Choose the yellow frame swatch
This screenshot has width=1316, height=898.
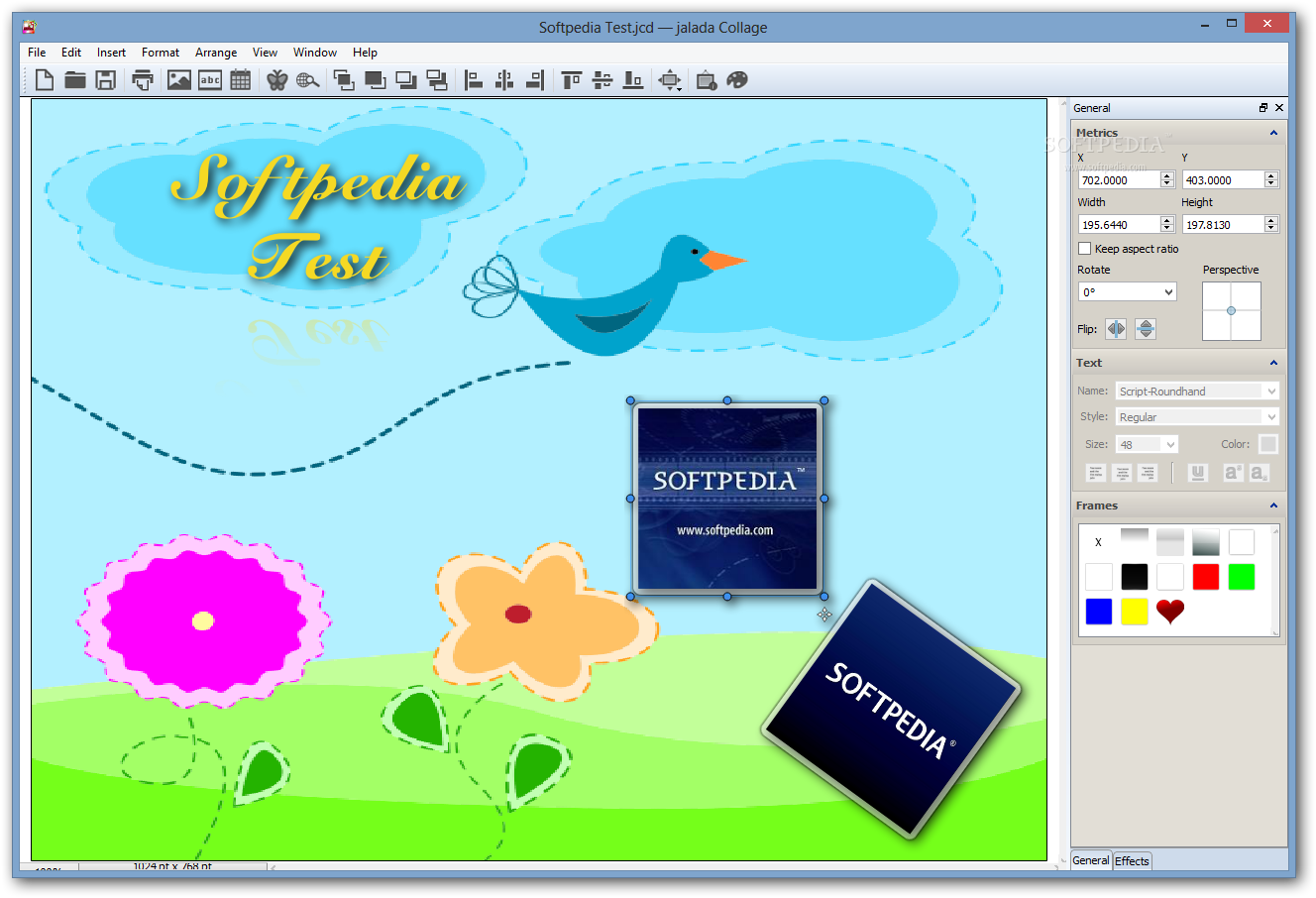pyautogui.click(x=1135, y=612)
